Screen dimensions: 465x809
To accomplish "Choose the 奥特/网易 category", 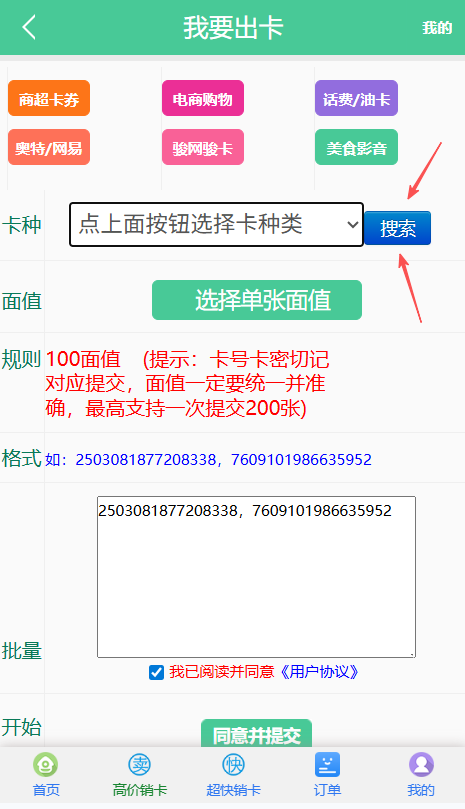I will [x=49, y=148].
